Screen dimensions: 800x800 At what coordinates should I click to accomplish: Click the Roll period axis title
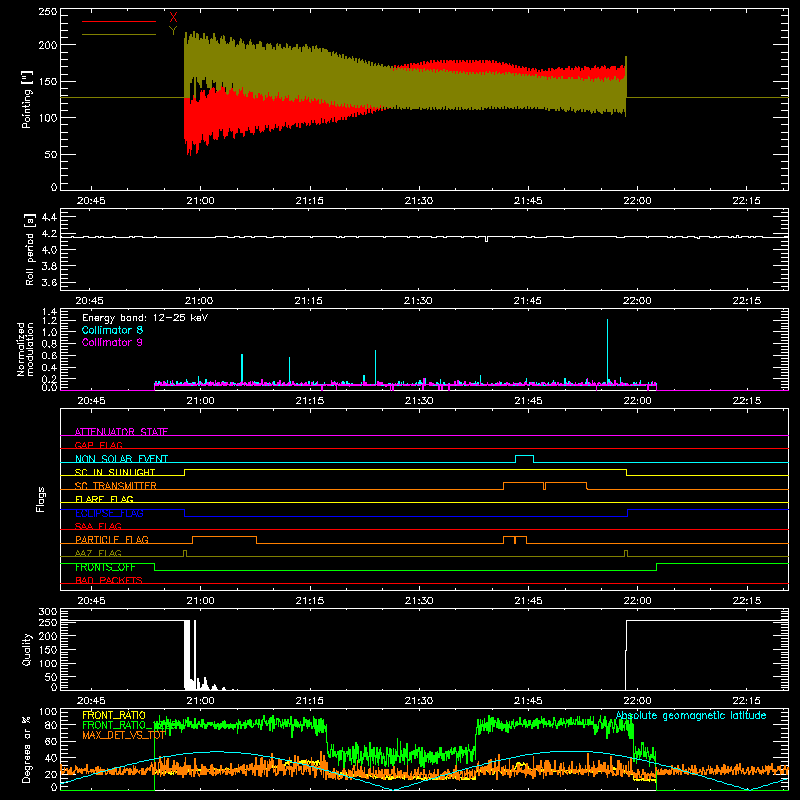pyautogui.click(x=29, y=249)
